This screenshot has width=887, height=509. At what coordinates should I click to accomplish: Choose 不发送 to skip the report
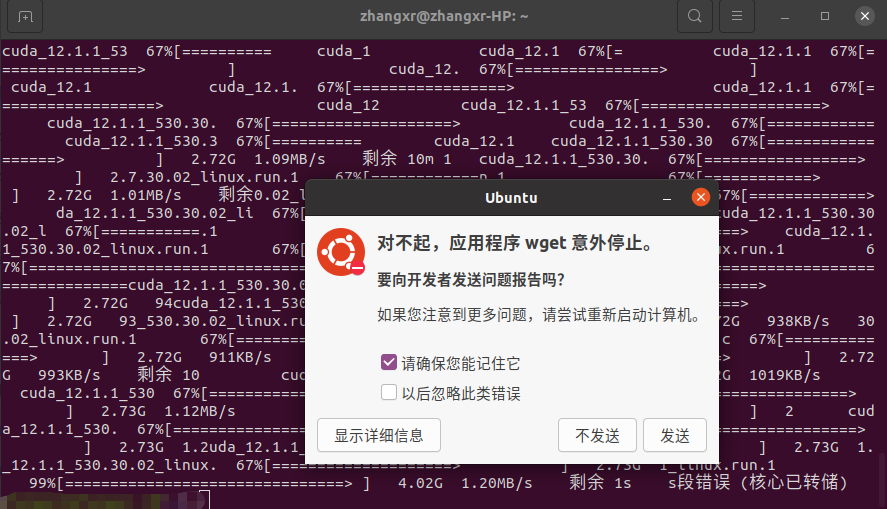click(597, 435)
